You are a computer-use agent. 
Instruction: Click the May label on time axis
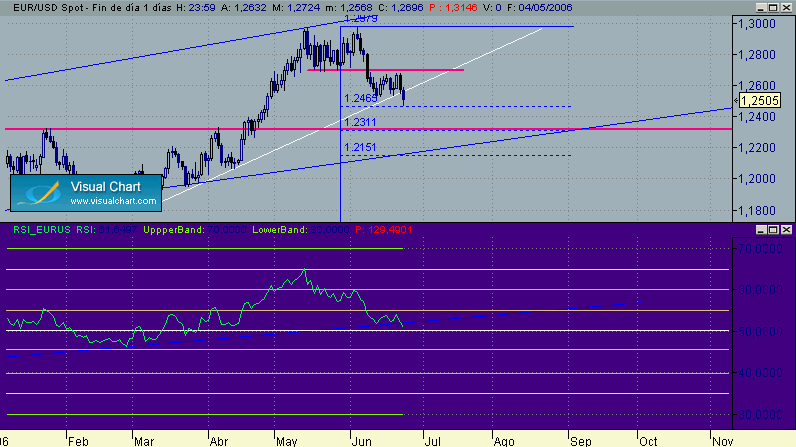pos(287,441)
